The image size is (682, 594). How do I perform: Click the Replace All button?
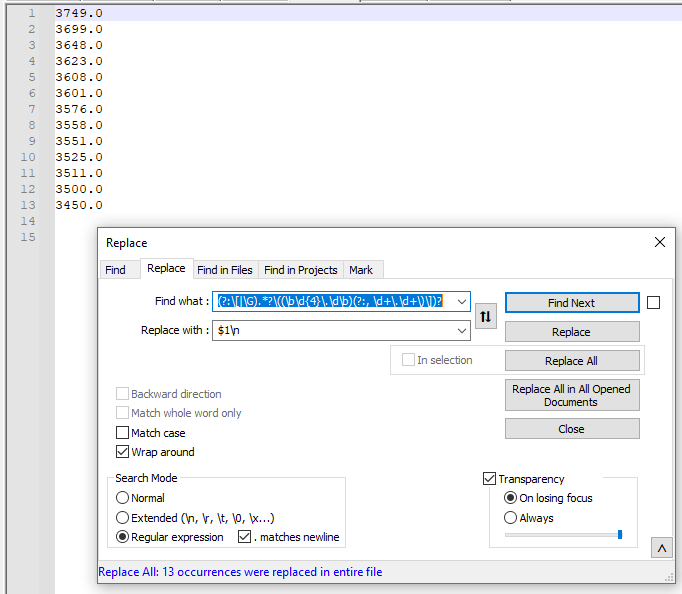pos(572,361)
